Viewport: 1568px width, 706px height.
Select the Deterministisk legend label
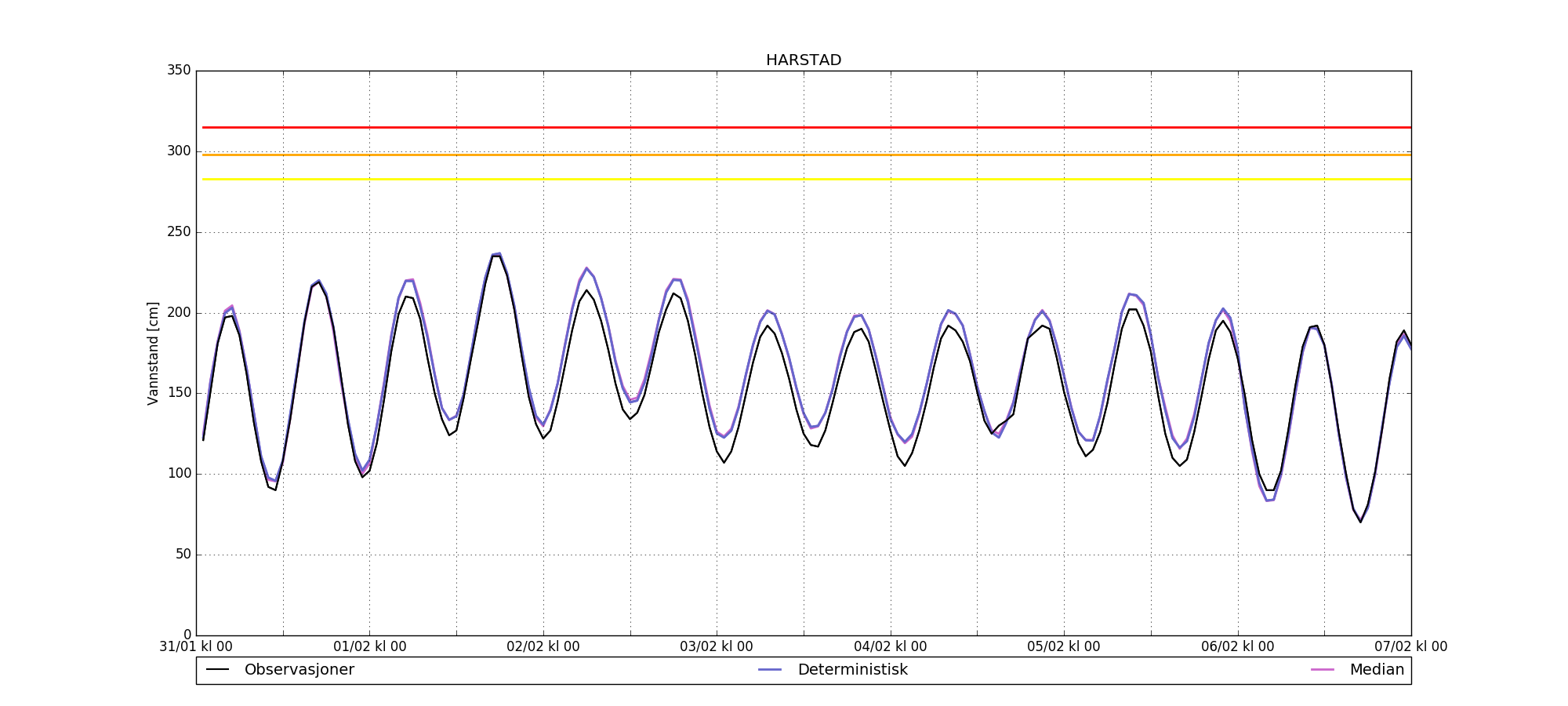(x=852, y=670)
